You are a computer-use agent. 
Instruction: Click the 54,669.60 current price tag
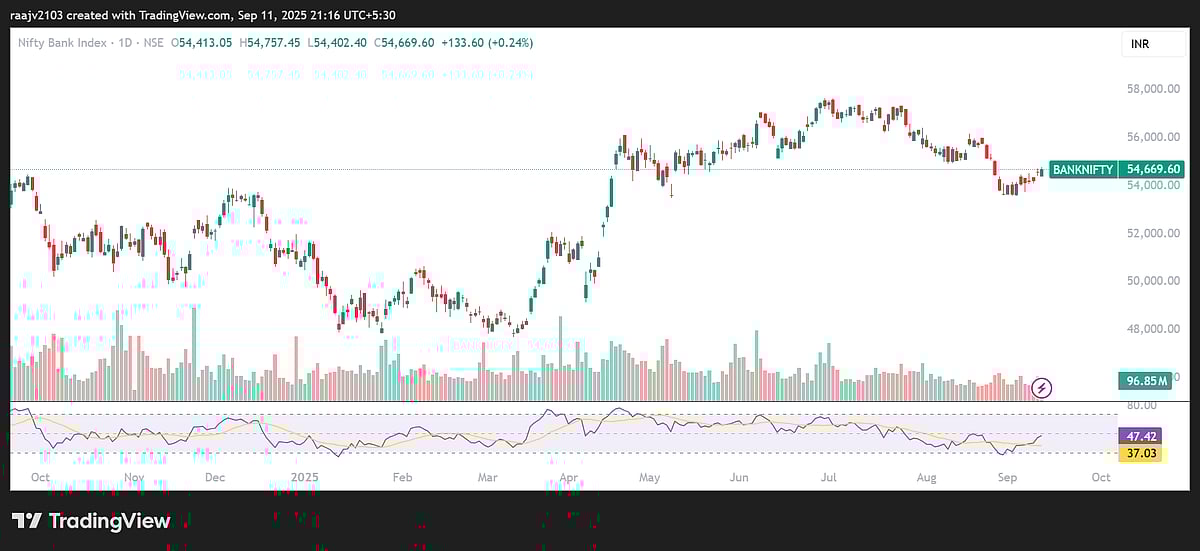coord(1153,170)
